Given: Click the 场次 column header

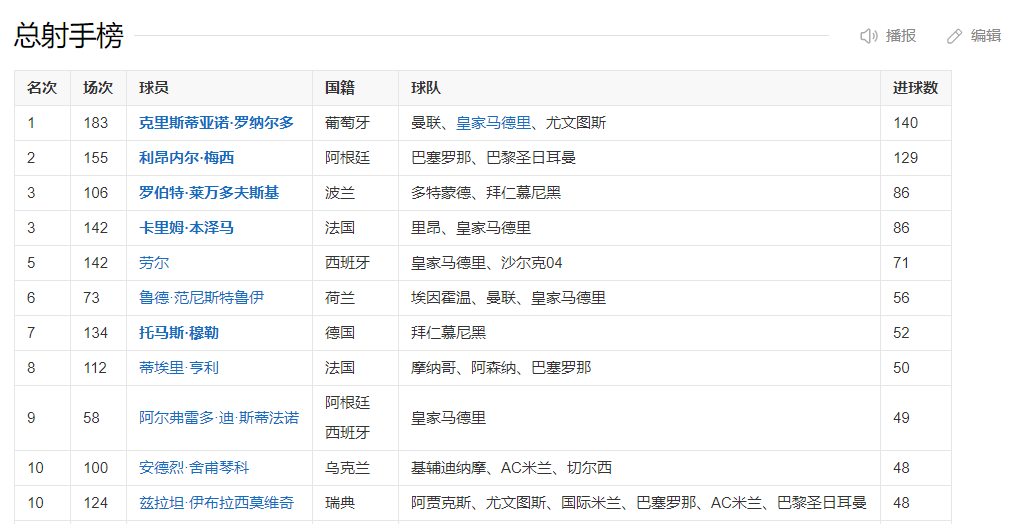Looking at the screenshot, I should click(x=98, y=88).
